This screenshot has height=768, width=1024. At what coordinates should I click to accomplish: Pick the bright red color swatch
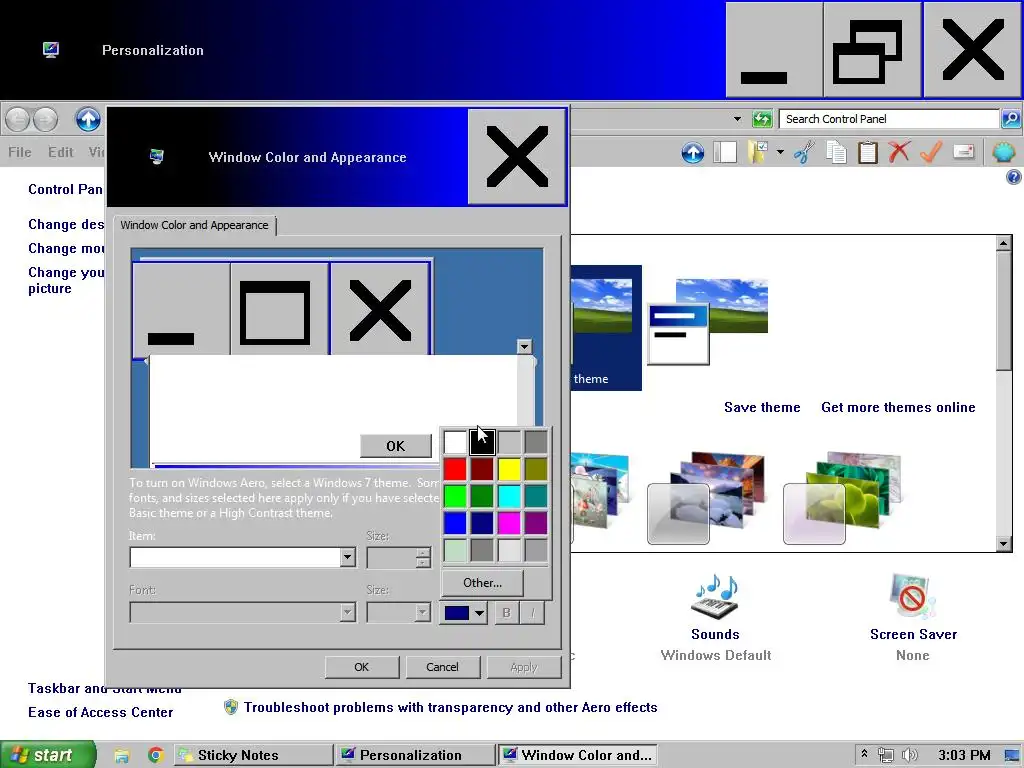[x=455, y=469]
